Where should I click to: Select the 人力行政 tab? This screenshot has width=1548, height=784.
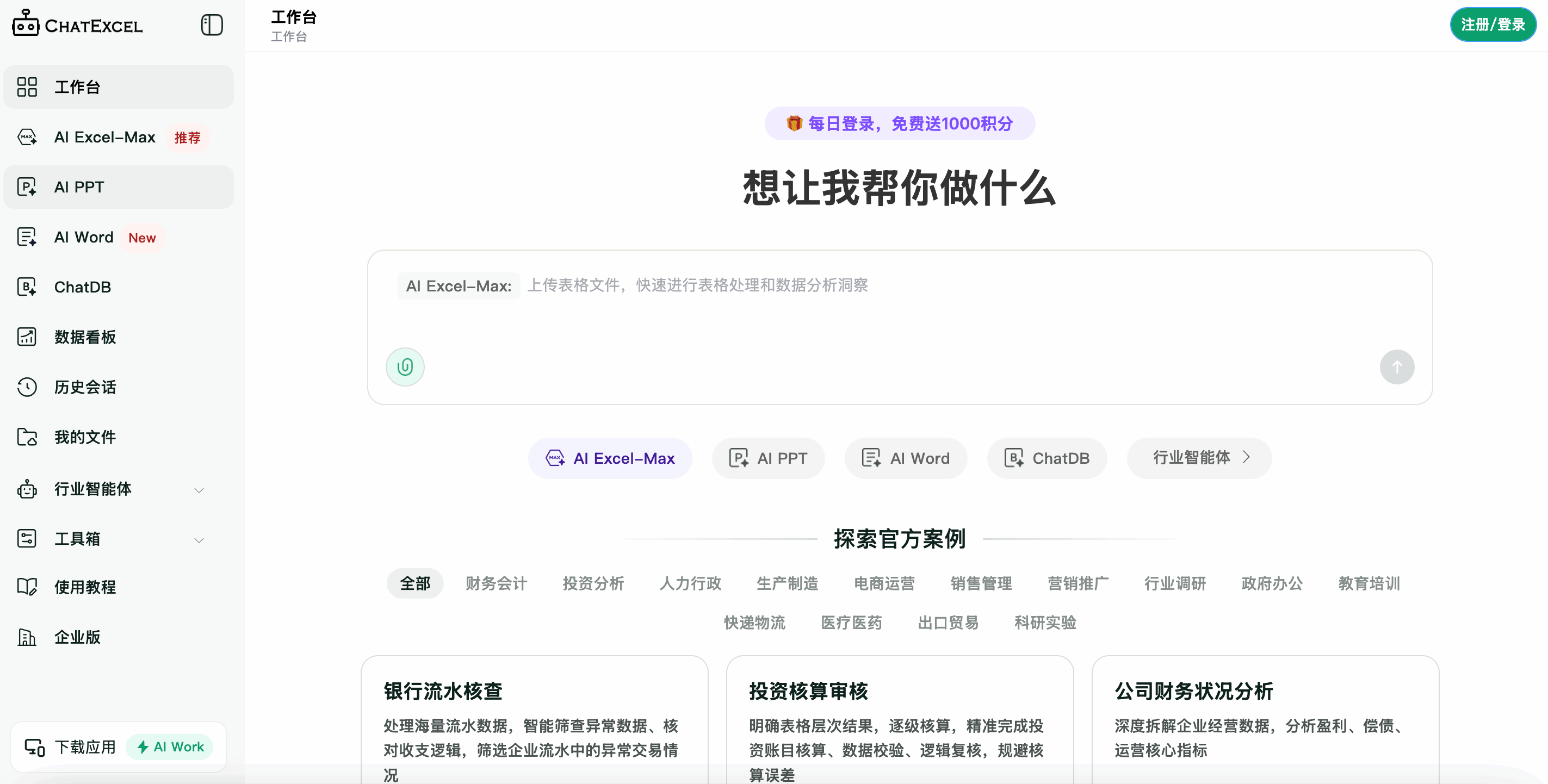(x=690, y=583)
